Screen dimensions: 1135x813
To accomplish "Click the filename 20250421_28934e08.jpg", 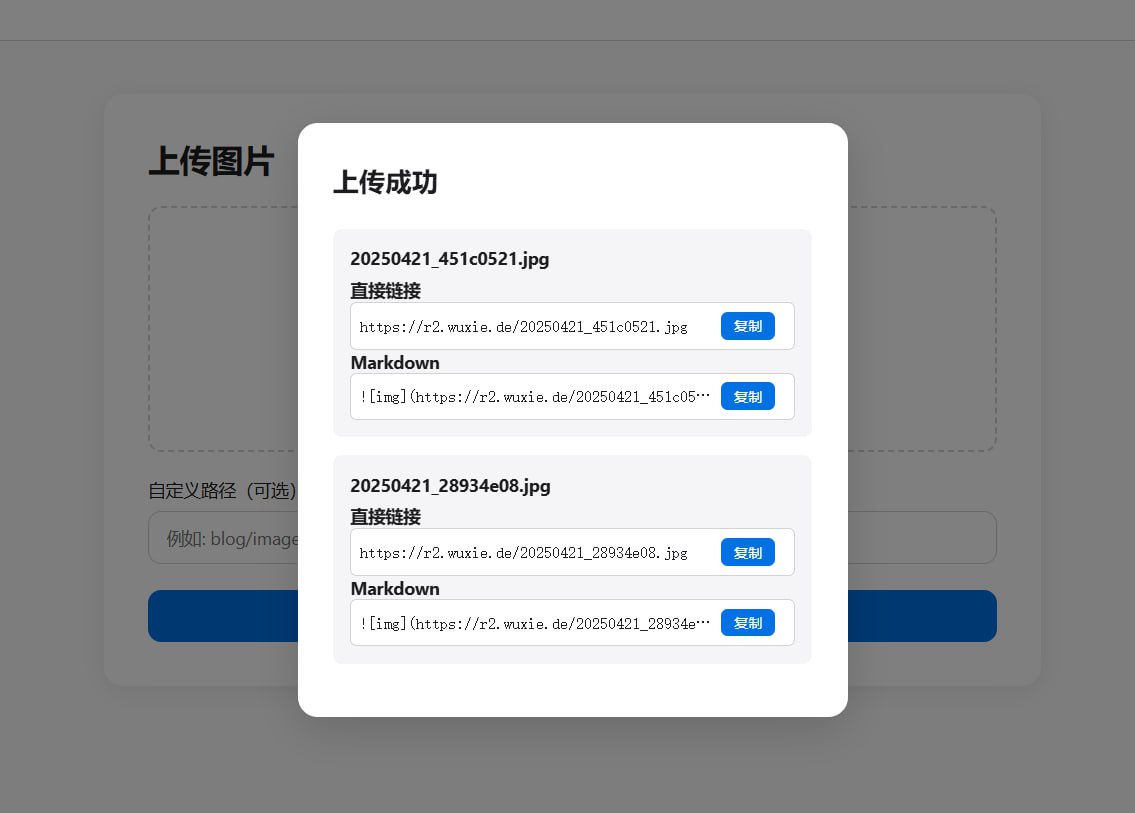I will [449, 485].
